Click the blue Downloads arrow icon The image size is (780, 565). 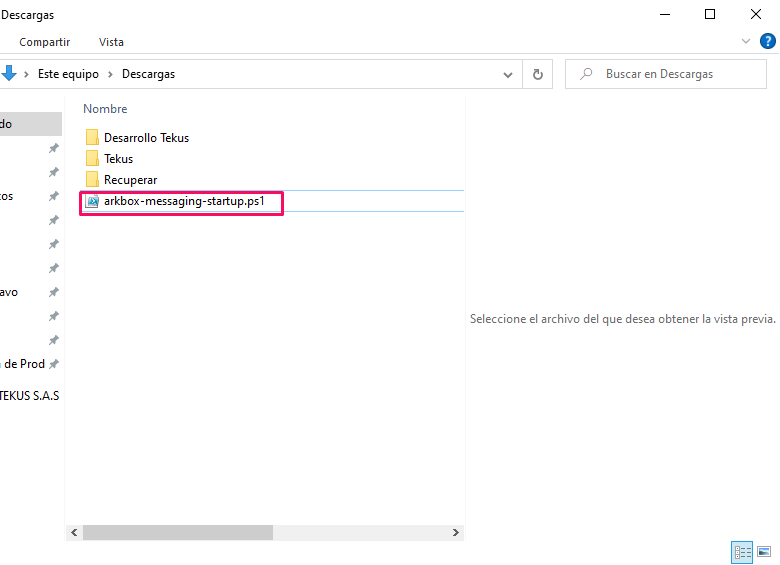coord(9,73)
